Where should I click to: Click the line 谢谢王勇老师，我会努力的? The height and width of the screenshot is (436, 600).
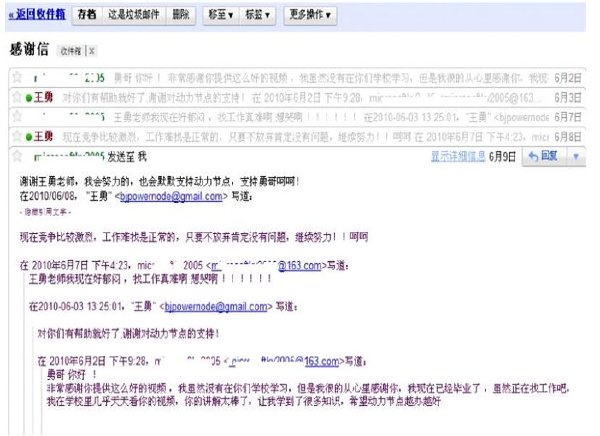pos(159,181)
